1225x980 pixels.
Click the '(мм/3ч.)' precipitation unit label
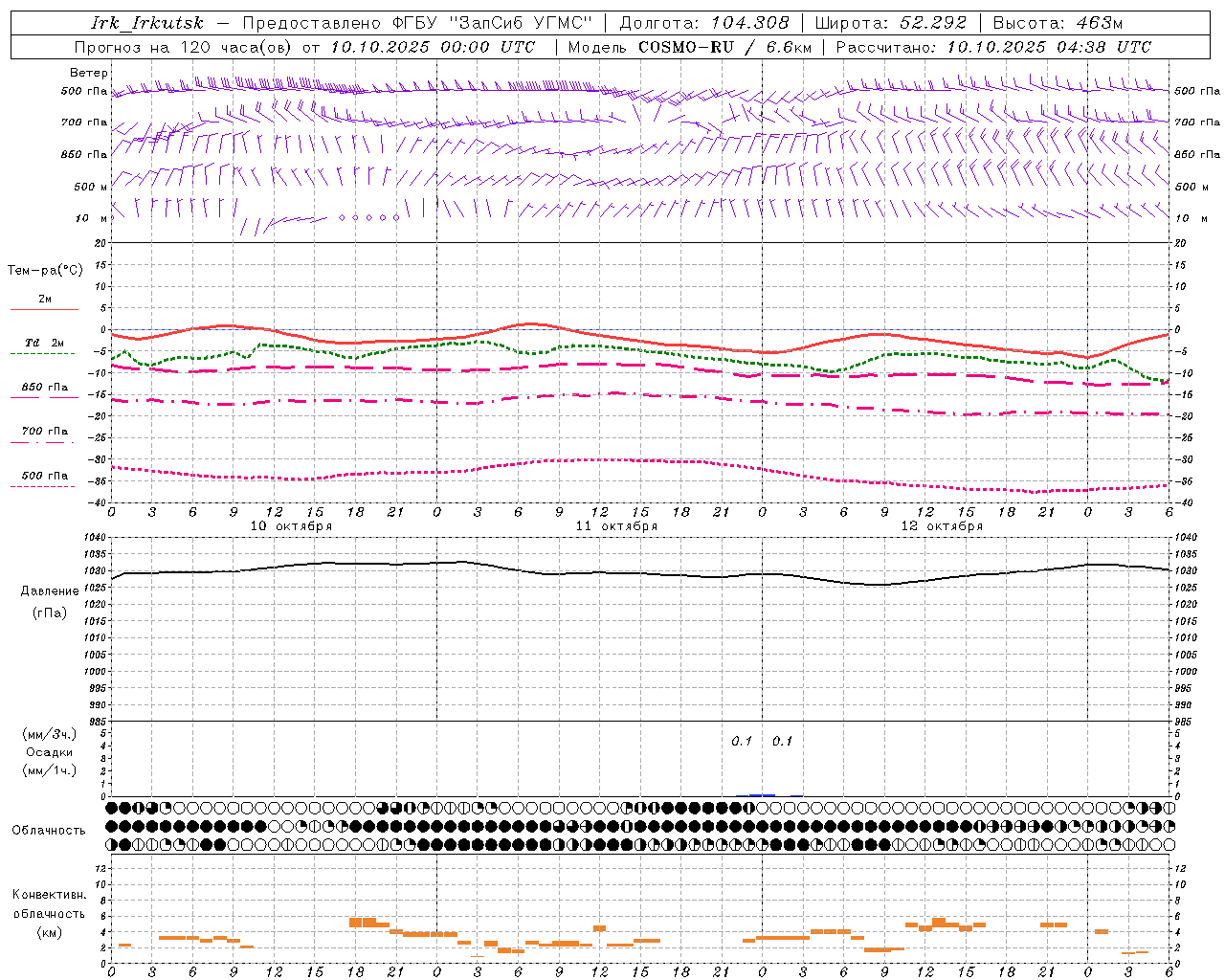tap(50, 734)
